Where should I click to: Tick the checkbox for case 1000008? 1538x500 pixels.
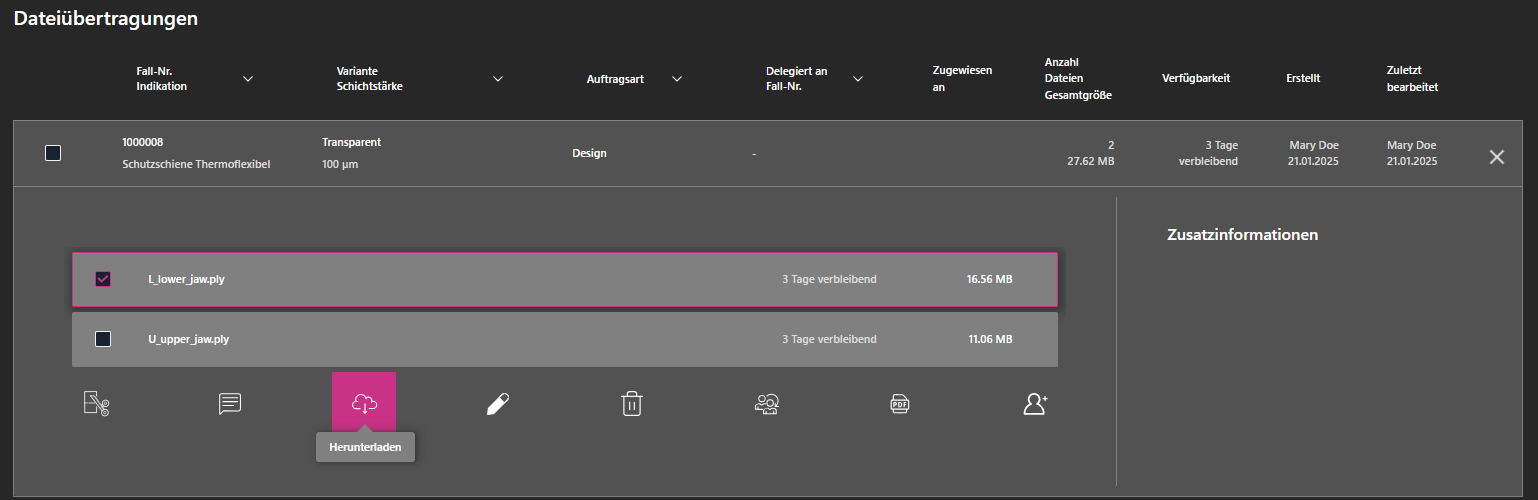pos(53,153)
